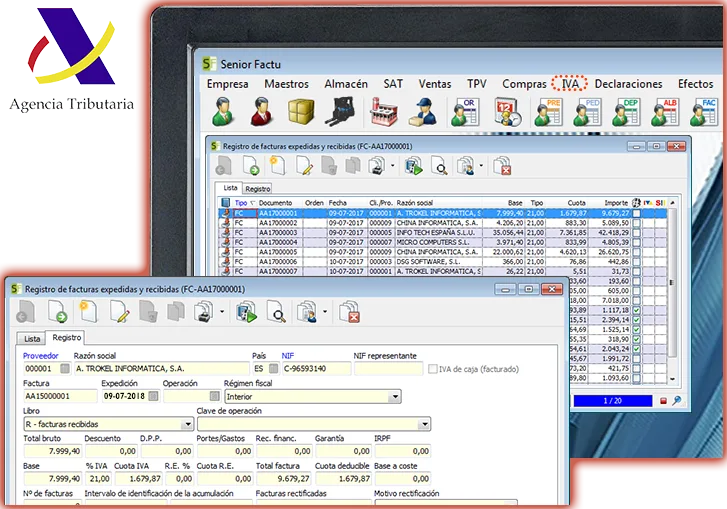Open the DEP depósitos icon
Viewport: 727px width, 509px height.
pyautogui.click(x=626, y=112)
